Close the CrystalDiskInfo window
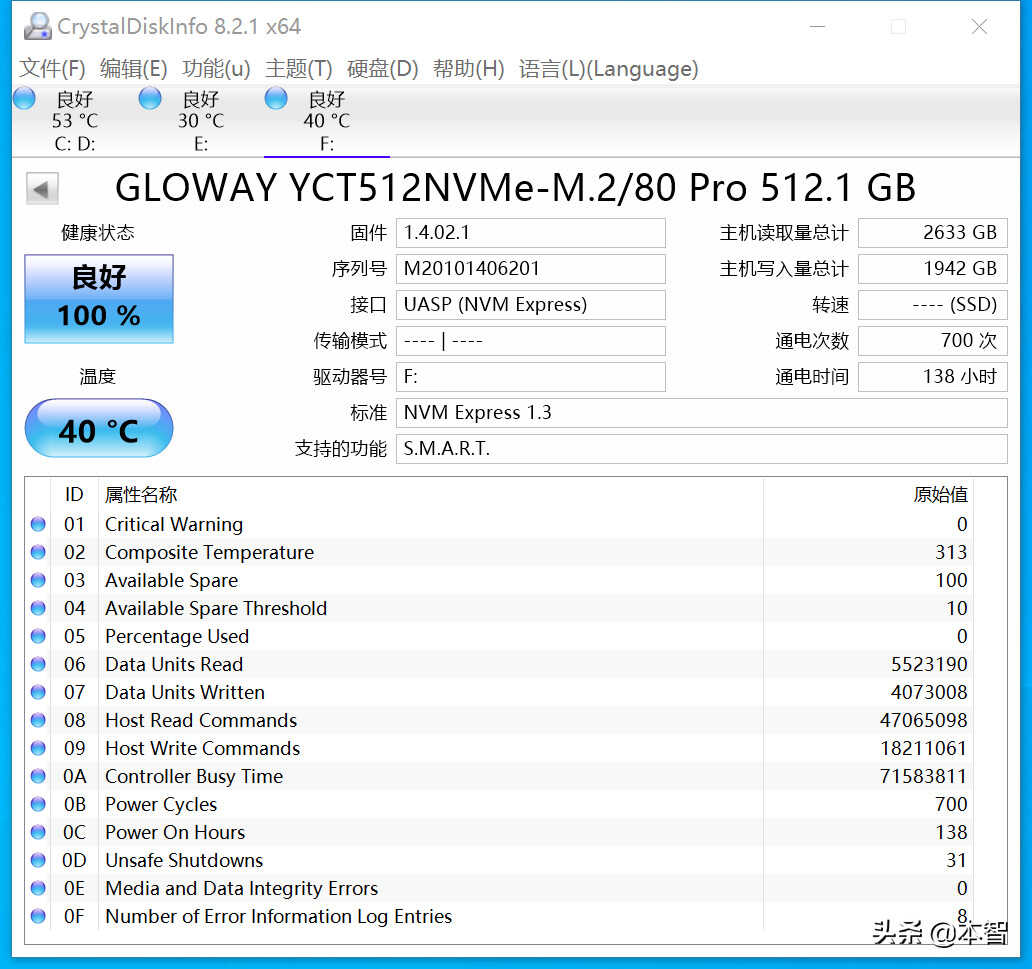1032x969 pixels. (x=979, y=26)
